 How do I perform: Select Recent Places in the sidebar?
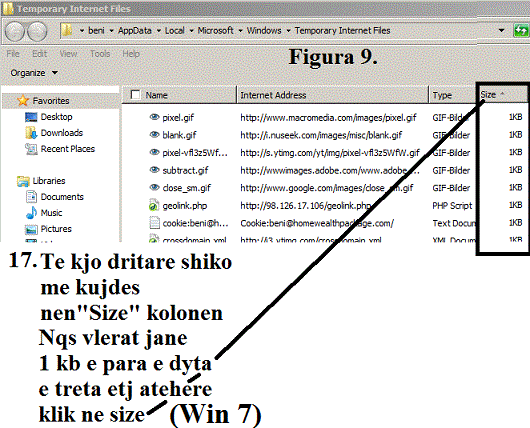(x=68, y=149)
